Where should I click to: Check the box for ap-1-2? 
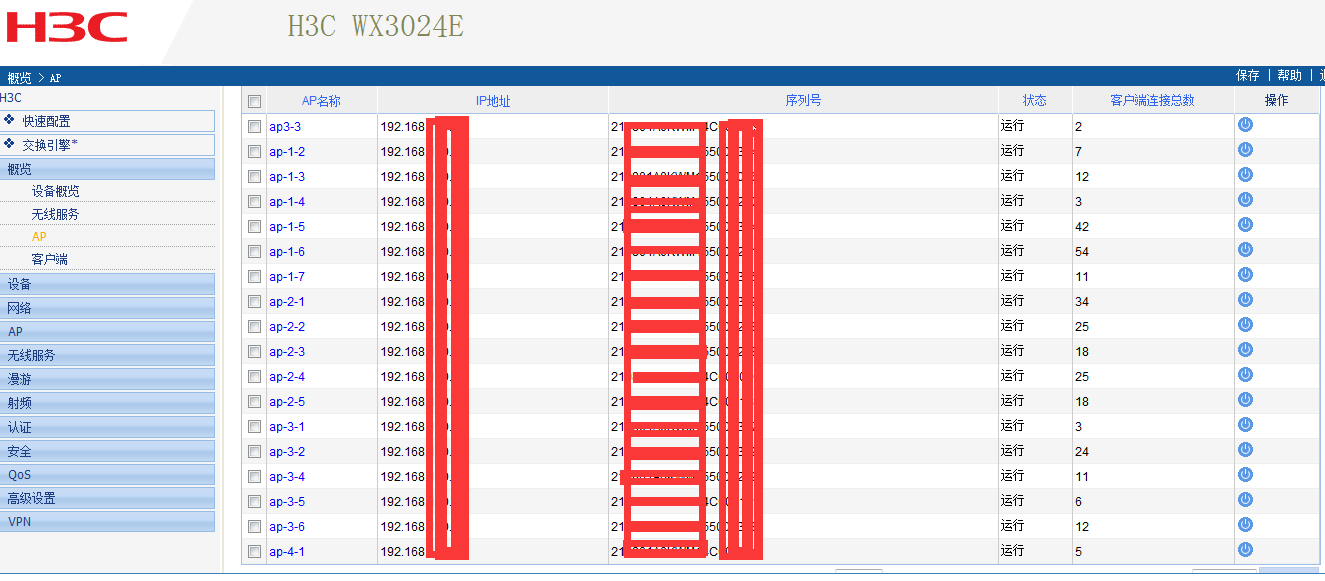pyautogui.click(x=254, y=152)
